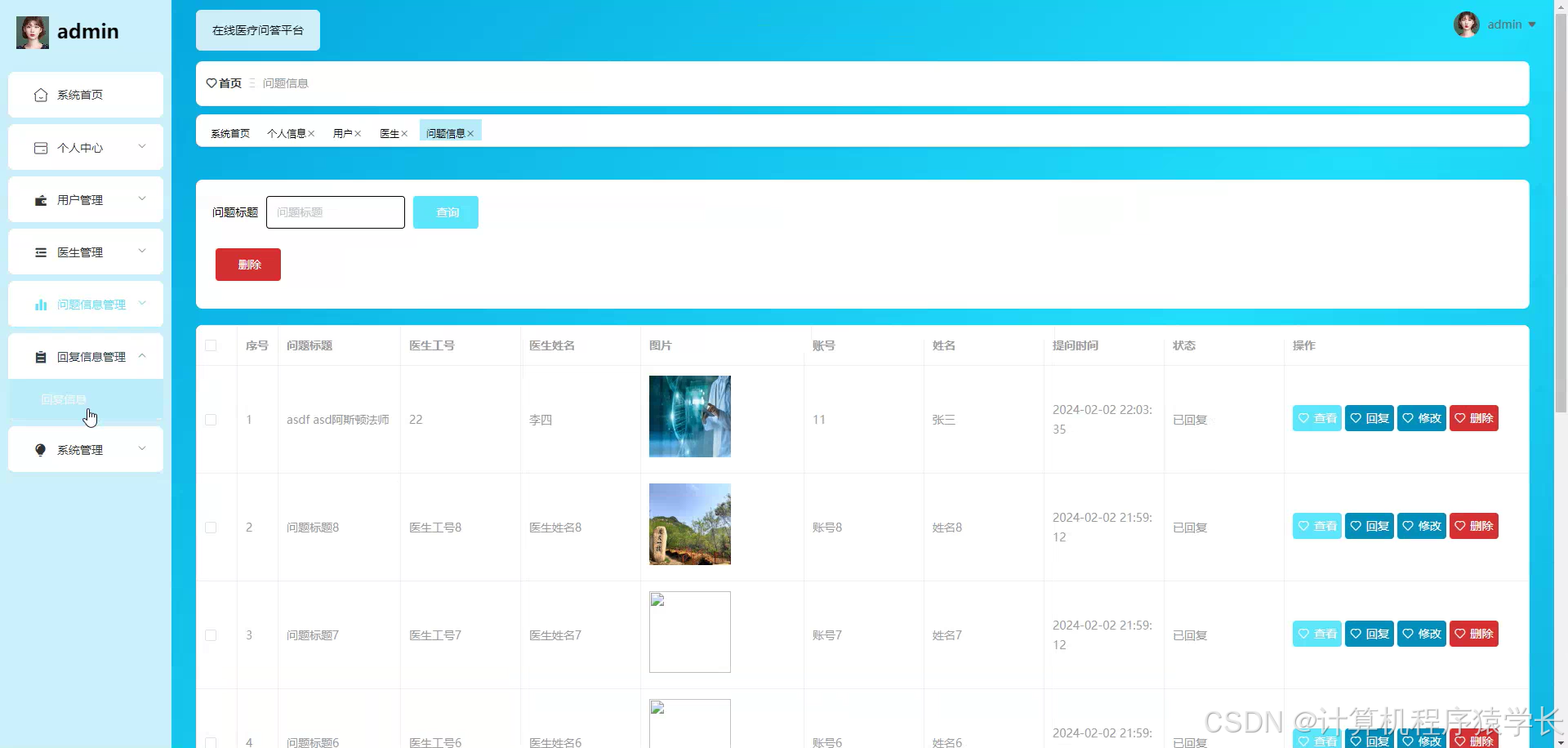Click the clipboard icon beside 回复信息管理

coord(41,357)
